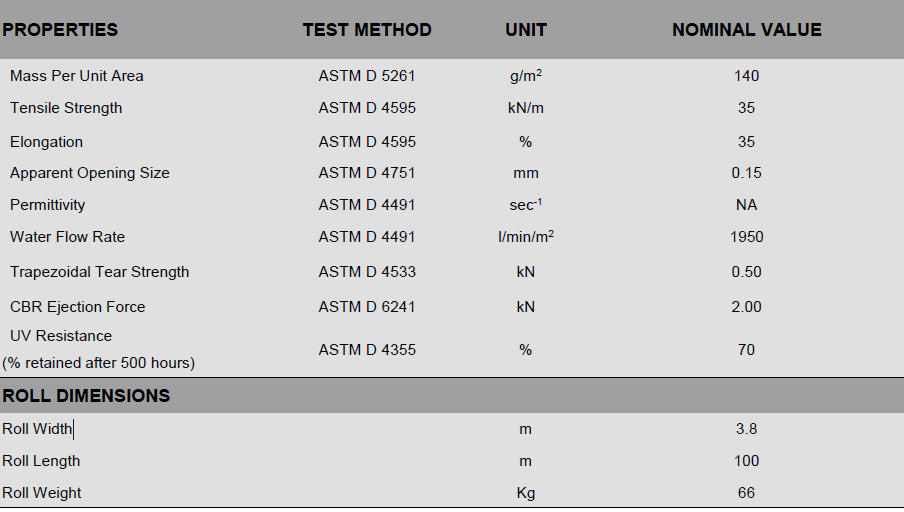904x512 pixels.
Task: Select the Mass Per Unit Area cell
Action: (x=77, y=76)
